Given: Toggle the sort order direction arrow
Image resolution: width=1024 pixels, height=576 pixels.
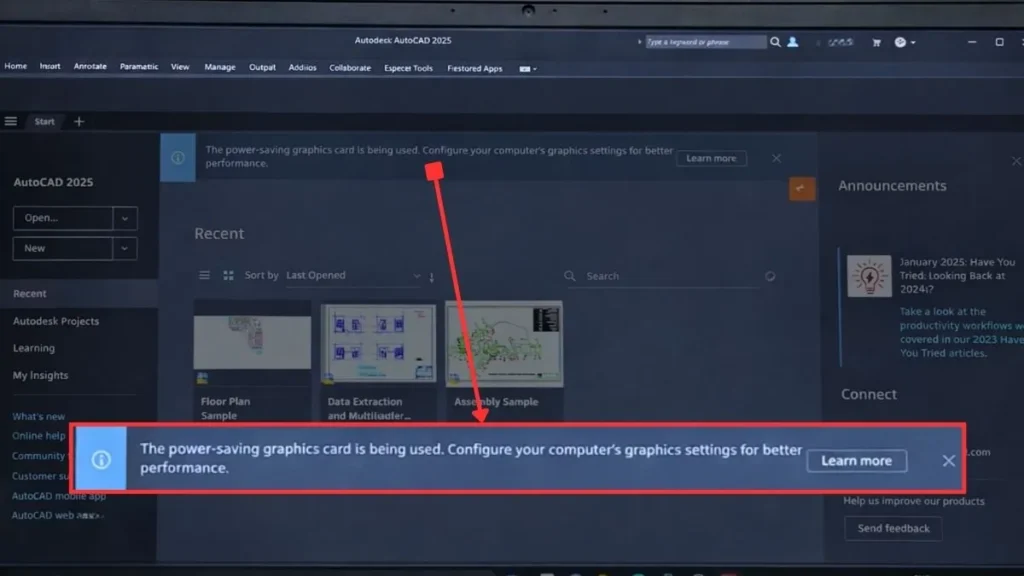Looking at the screenshot, I should pyautogui.click(x=430, y=276).
